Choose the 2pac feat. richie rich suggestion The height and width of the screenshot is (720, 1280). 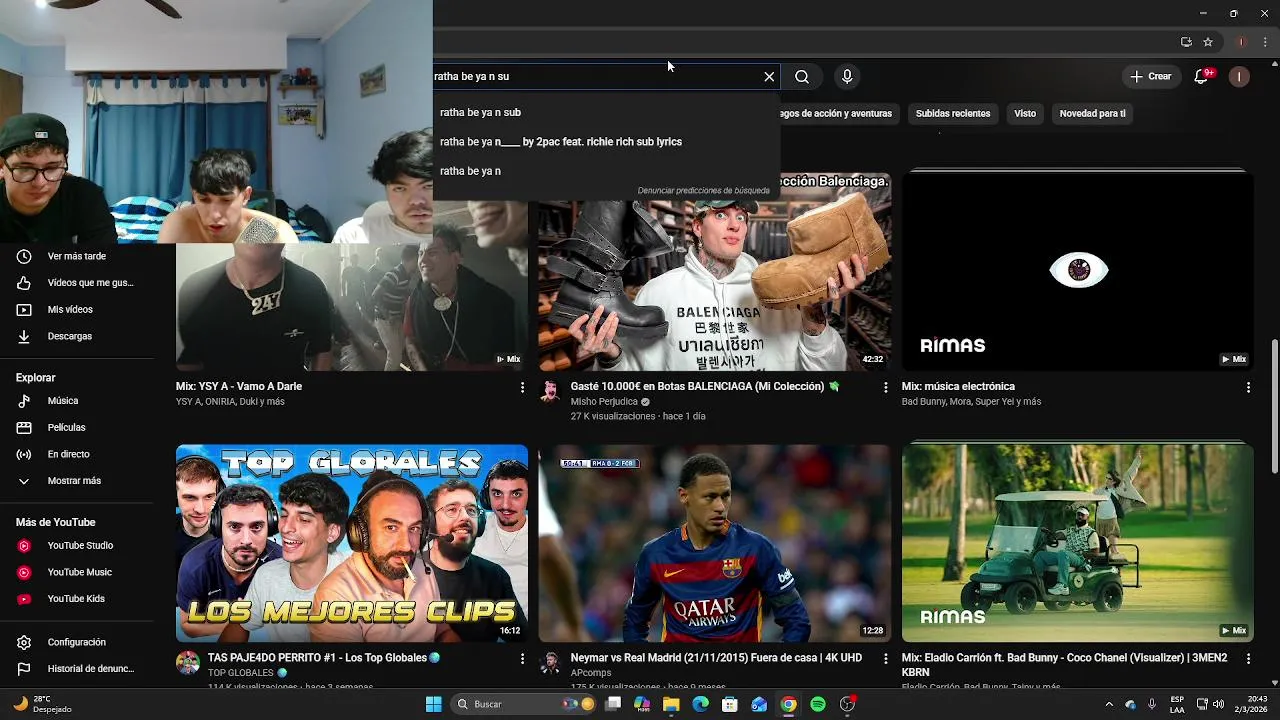tap(606, 141)
